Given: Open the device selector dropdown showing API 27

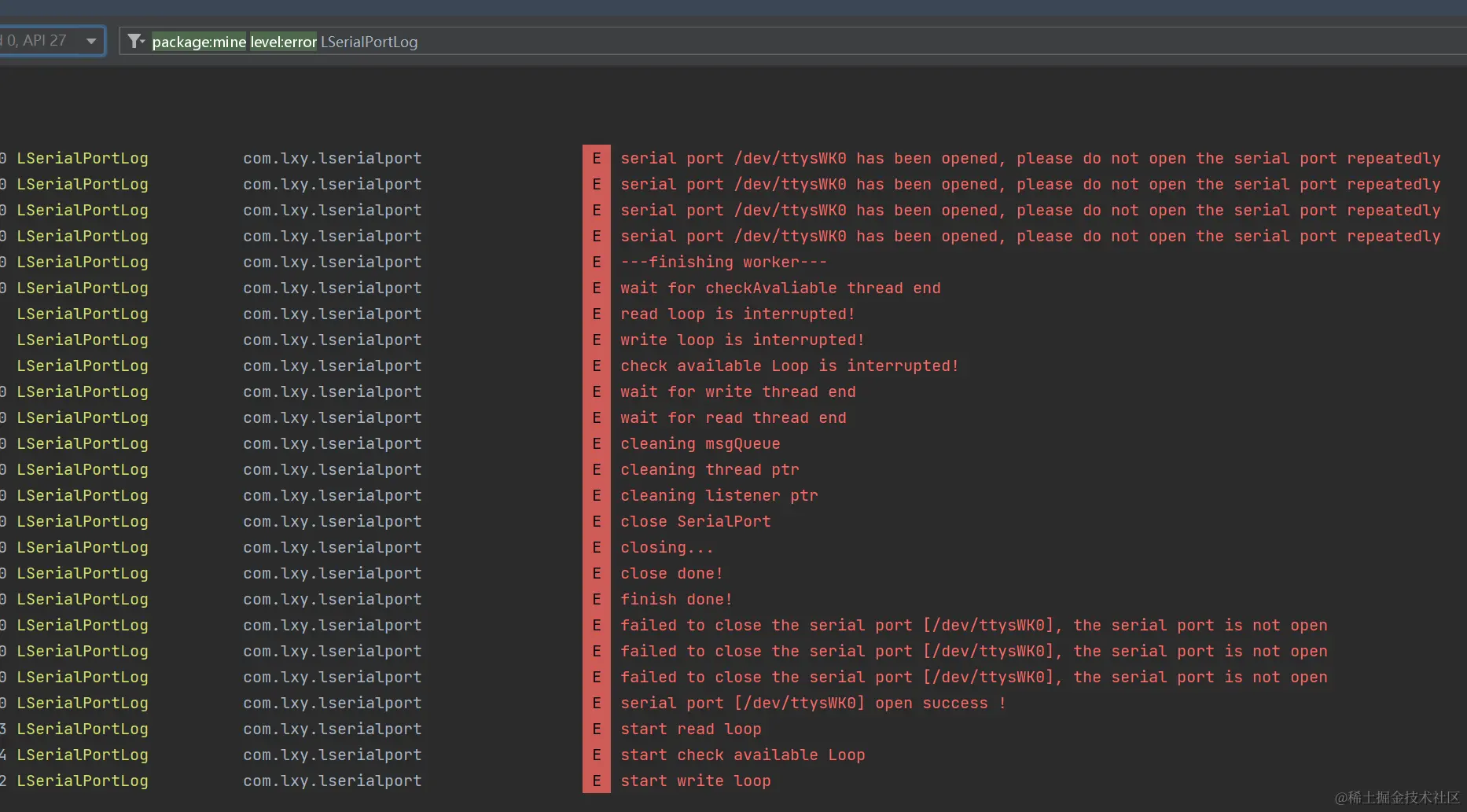Looking at the screenshot, I should tap(52, 41).
